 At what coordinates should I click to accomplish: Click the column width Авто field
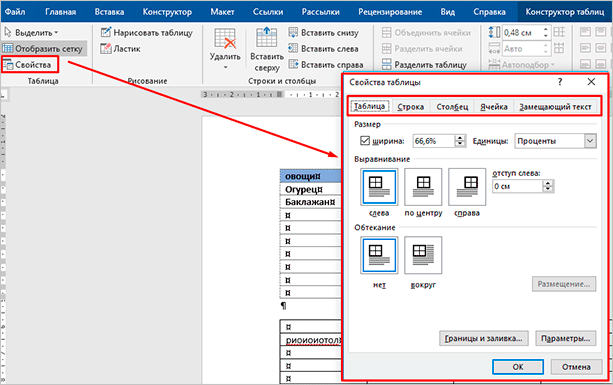(x=521, y=48)
